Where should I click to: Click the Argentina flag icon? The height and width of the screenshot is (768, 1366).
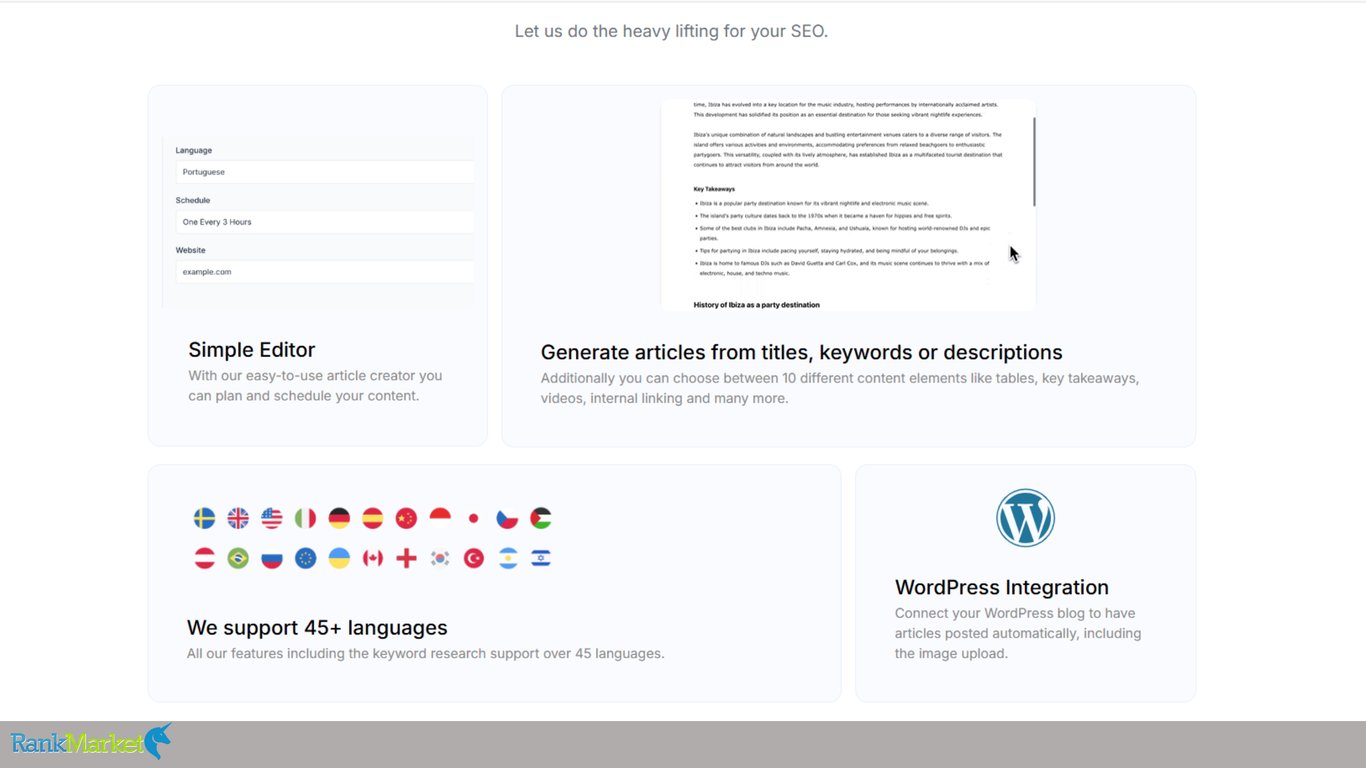[x=507, y=558]
